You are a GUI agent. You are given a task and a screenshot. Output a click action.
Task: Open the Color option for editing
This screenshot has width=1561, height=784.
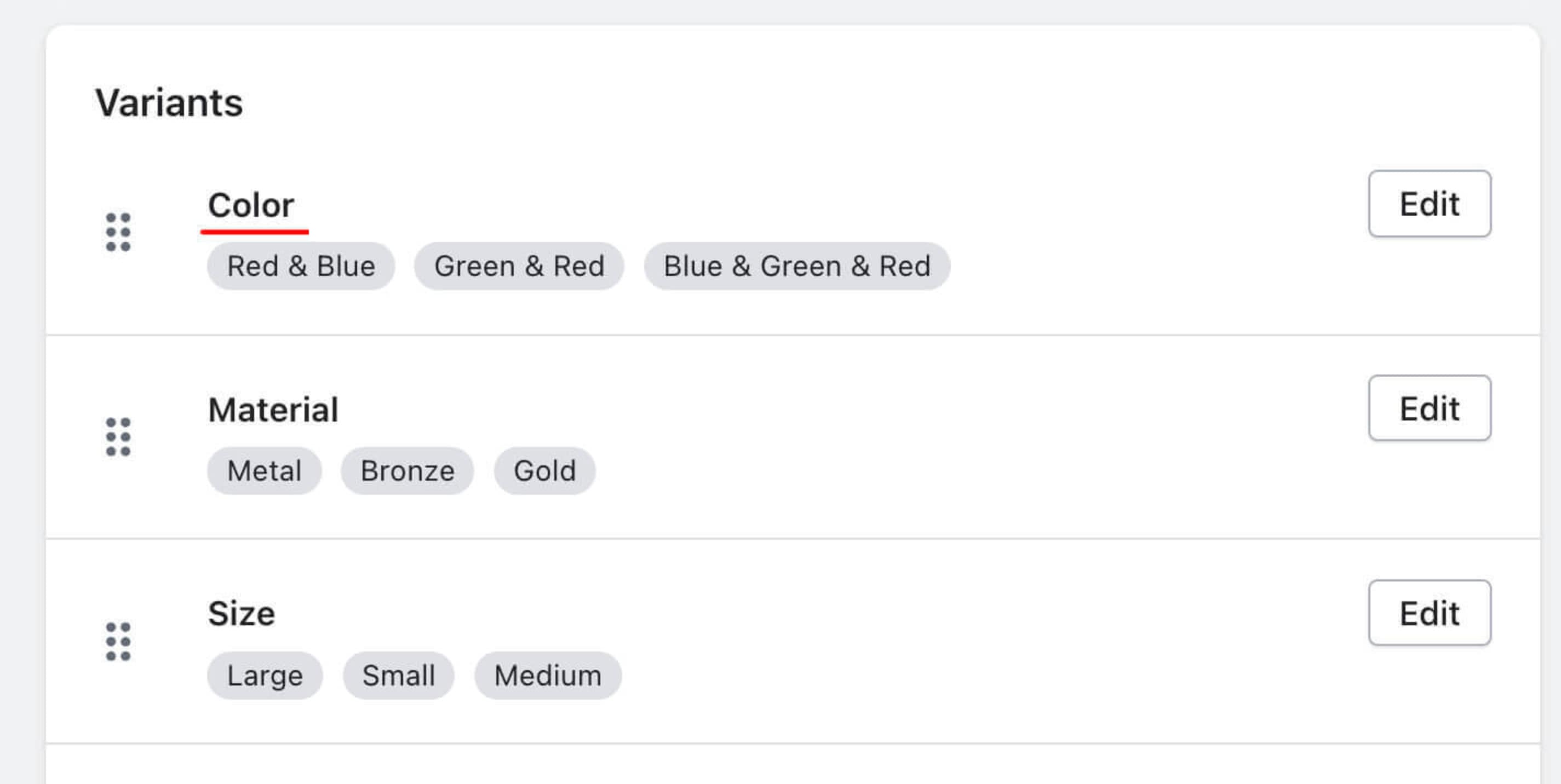pyautogui.click(x=1429, y=204)
